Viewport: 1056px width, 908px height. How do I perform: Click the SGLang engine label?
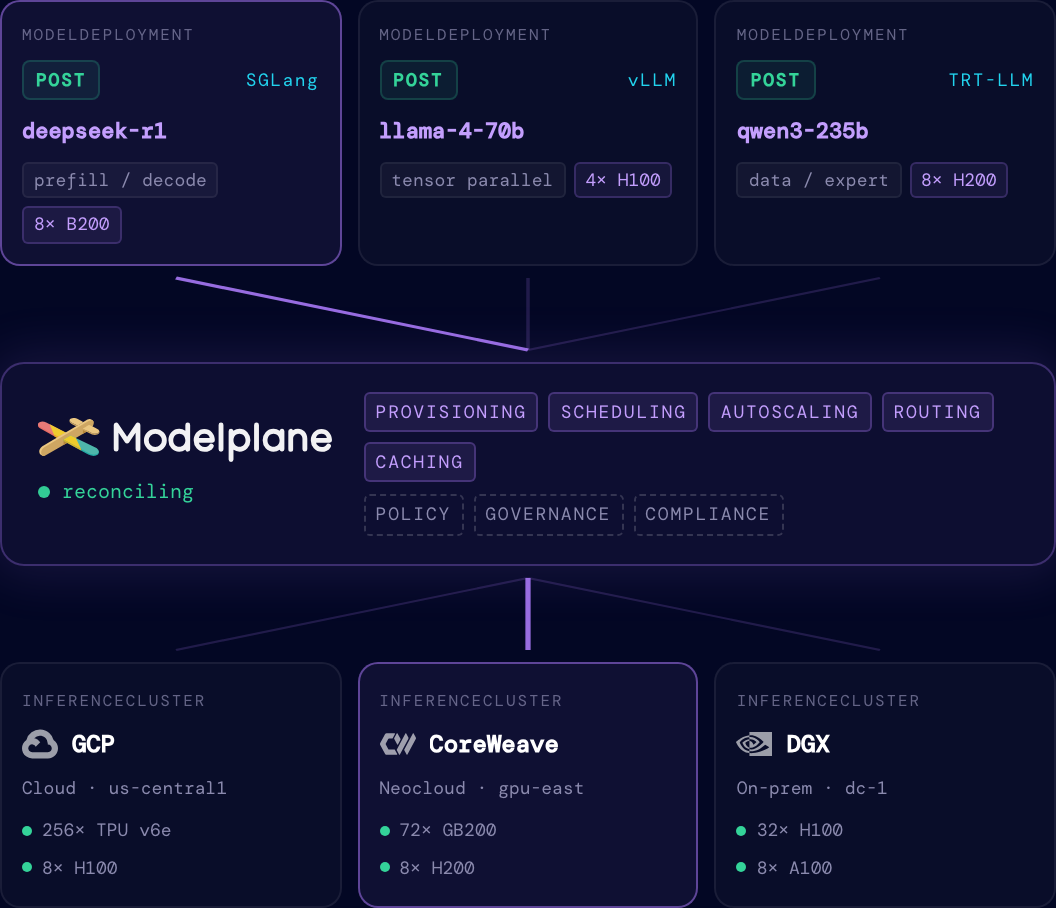click(282, 80)
